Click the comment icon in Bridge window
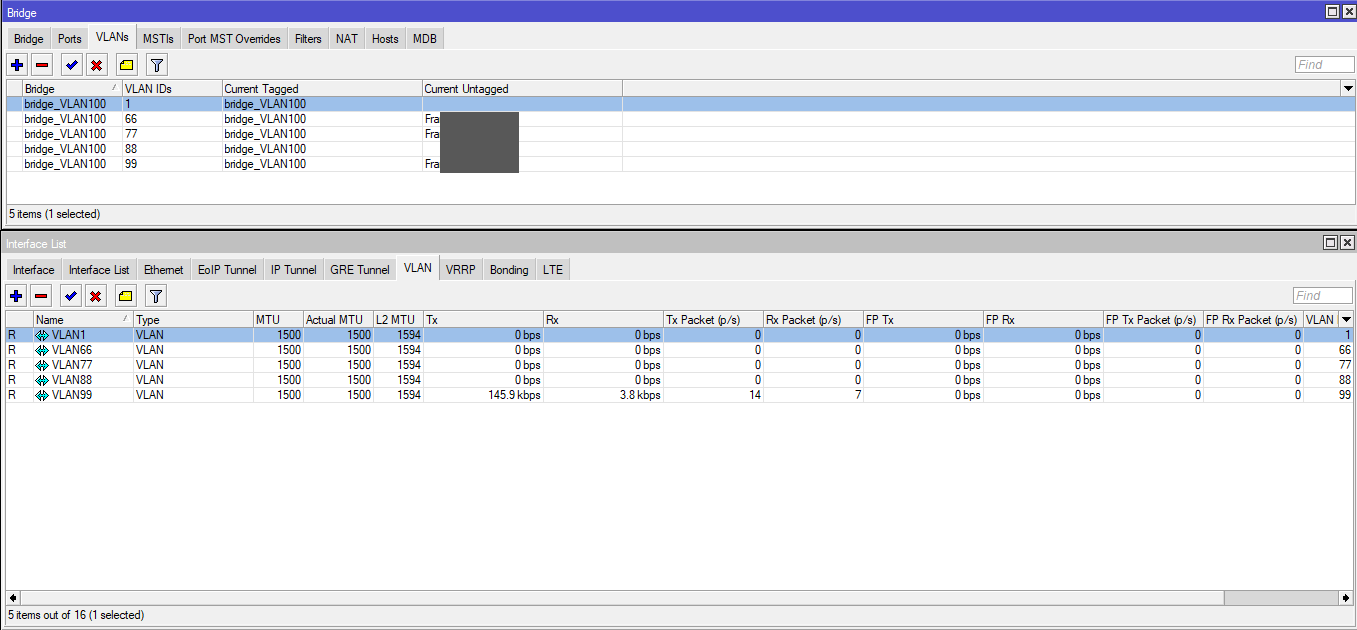This screenshot has height=630, width=1357. pyautogui.click(x=126, y=65)
